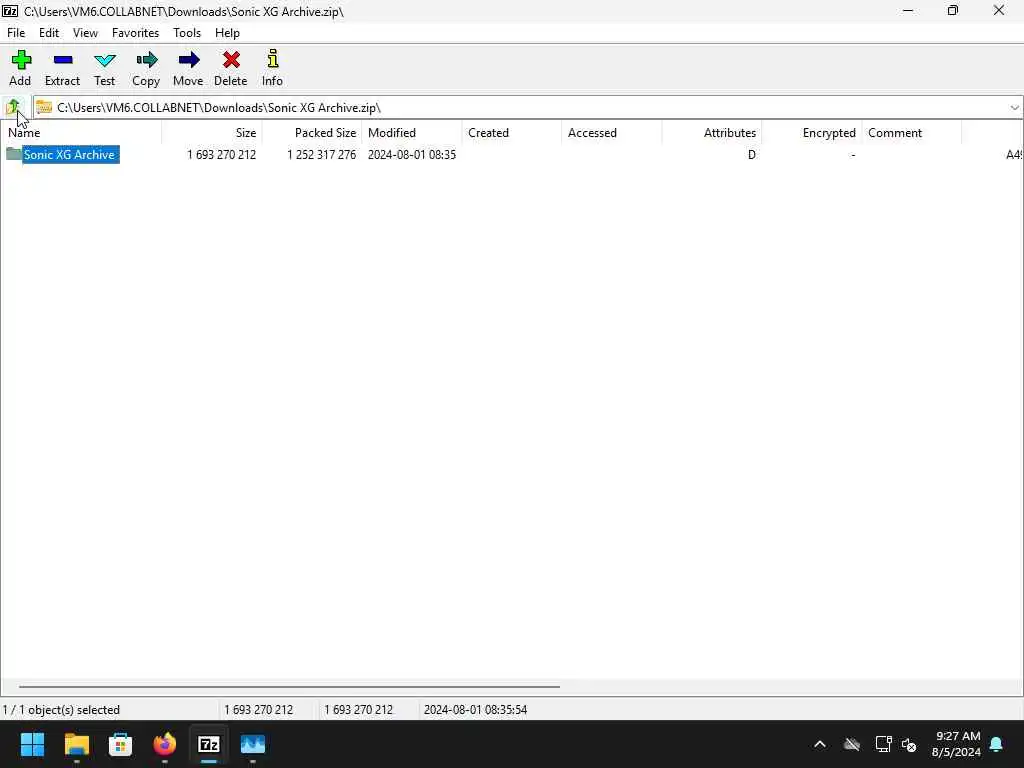This screenshot has height=768, width=1024.
Task: Sort by the Name column header
Action: click(x=81, y=133)
